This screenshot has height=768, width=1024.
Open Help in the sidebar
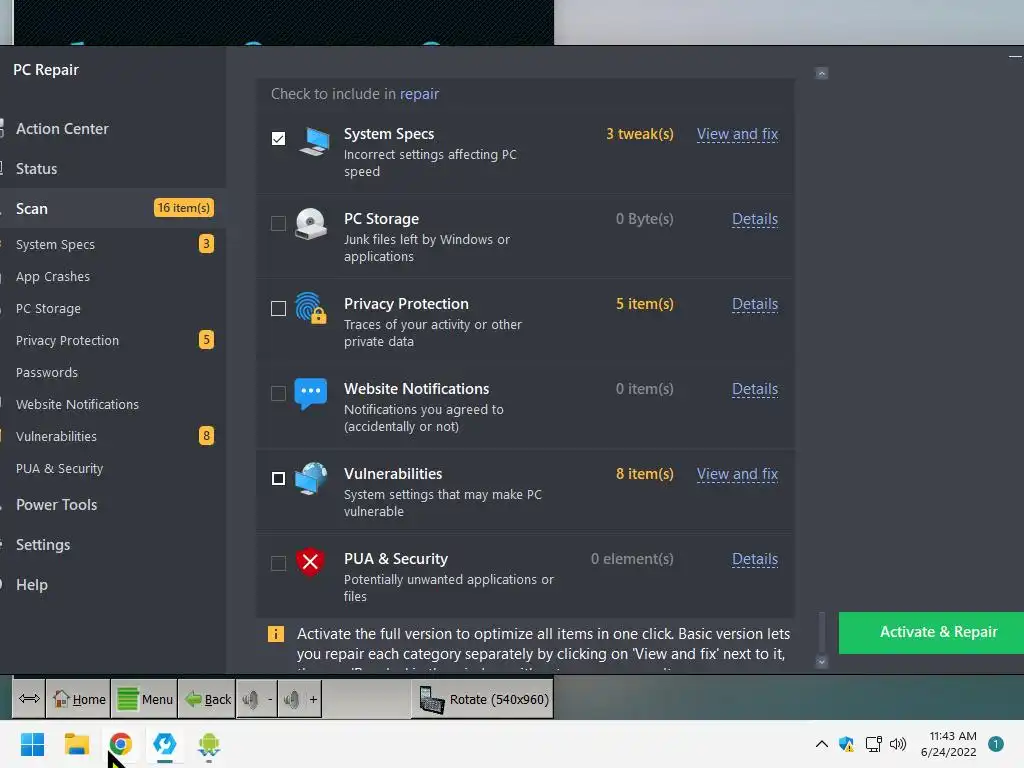pyautogui.click(x=31, y=584)
